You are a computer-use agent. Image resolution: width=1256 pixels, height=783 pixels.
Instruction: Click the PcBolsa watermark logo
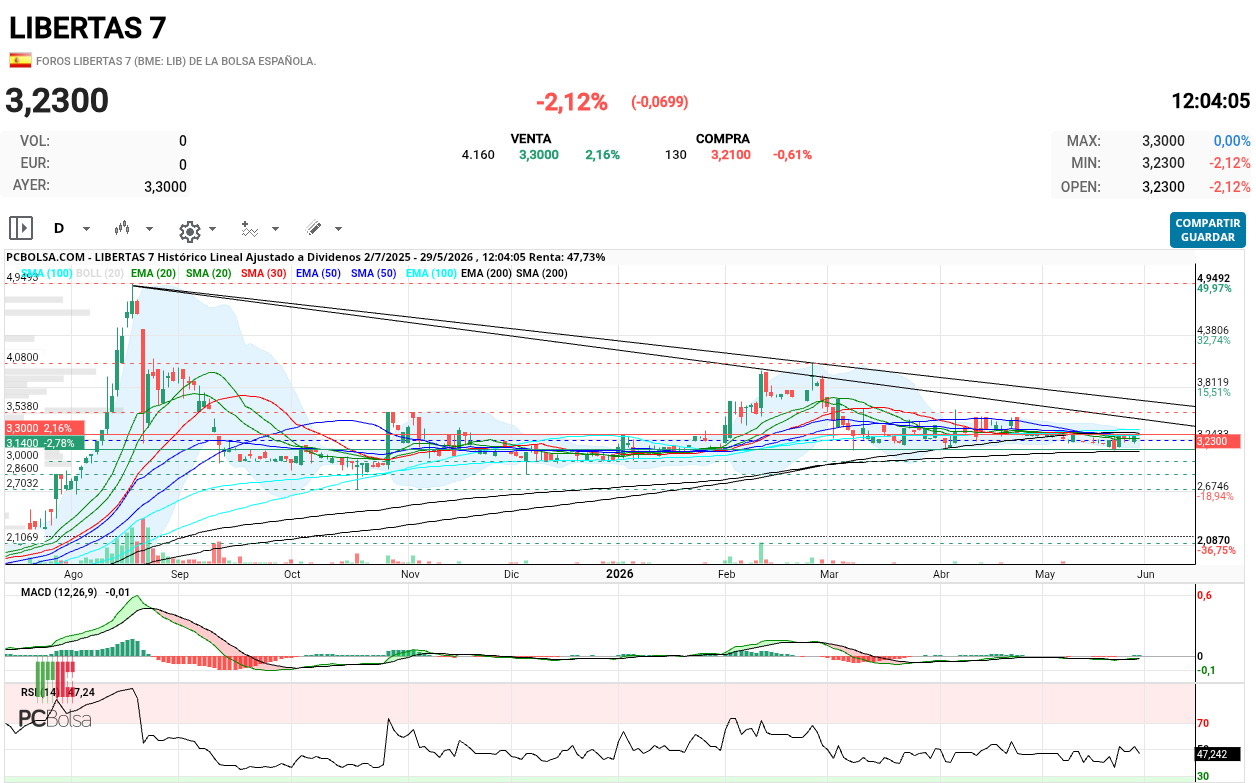pos(55,719)
